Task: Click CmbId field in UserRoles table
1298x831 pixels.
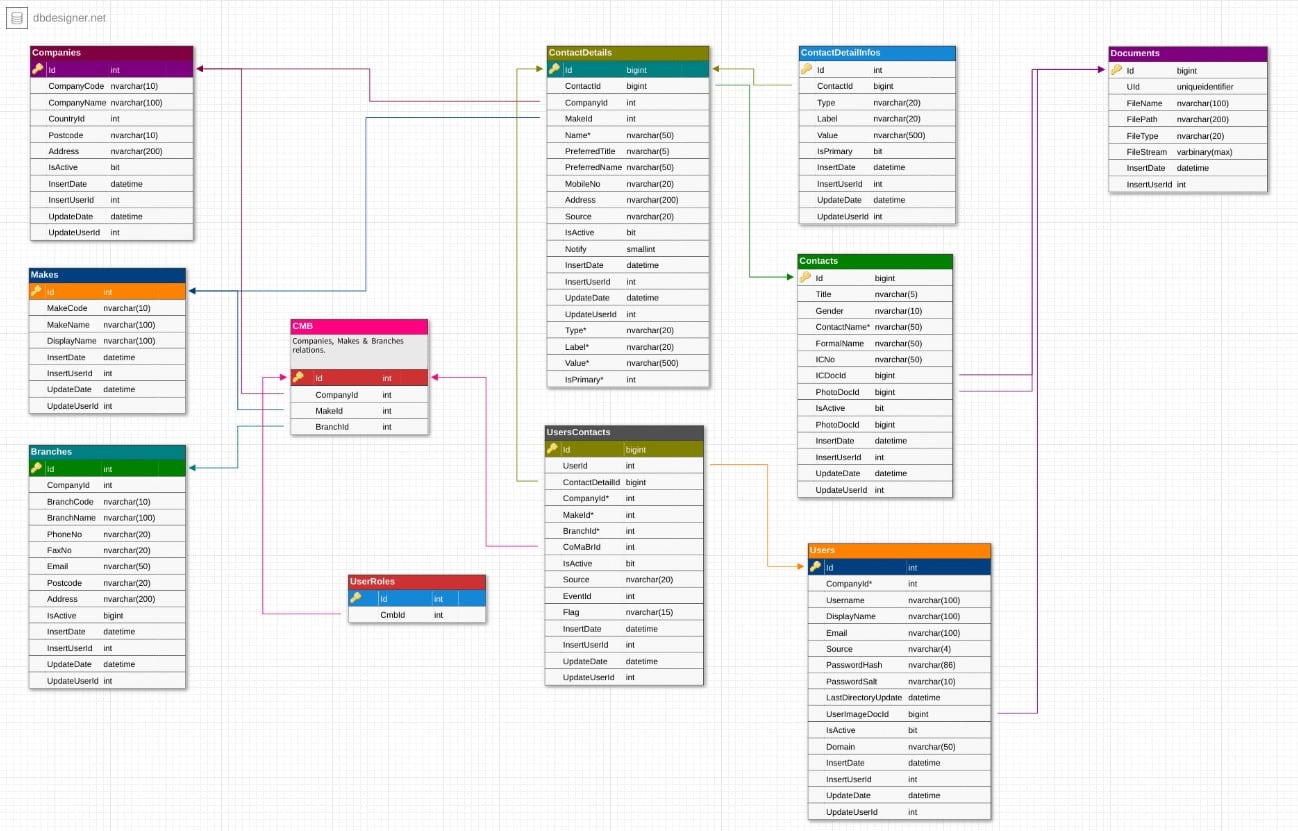Action: (416, 615)
